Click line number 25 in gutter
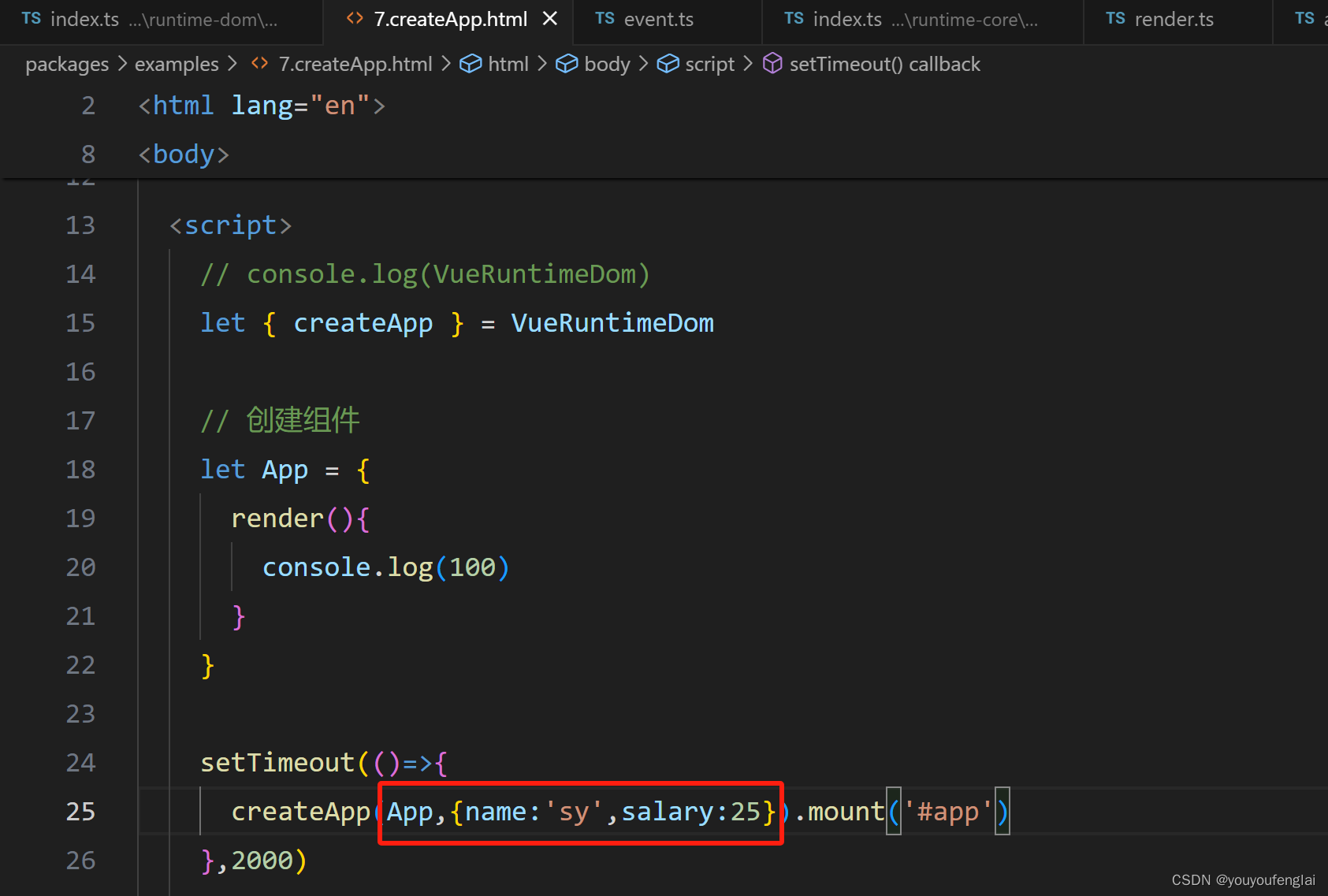The width and height of the screenshot is (1328, 896). (80, 812)
